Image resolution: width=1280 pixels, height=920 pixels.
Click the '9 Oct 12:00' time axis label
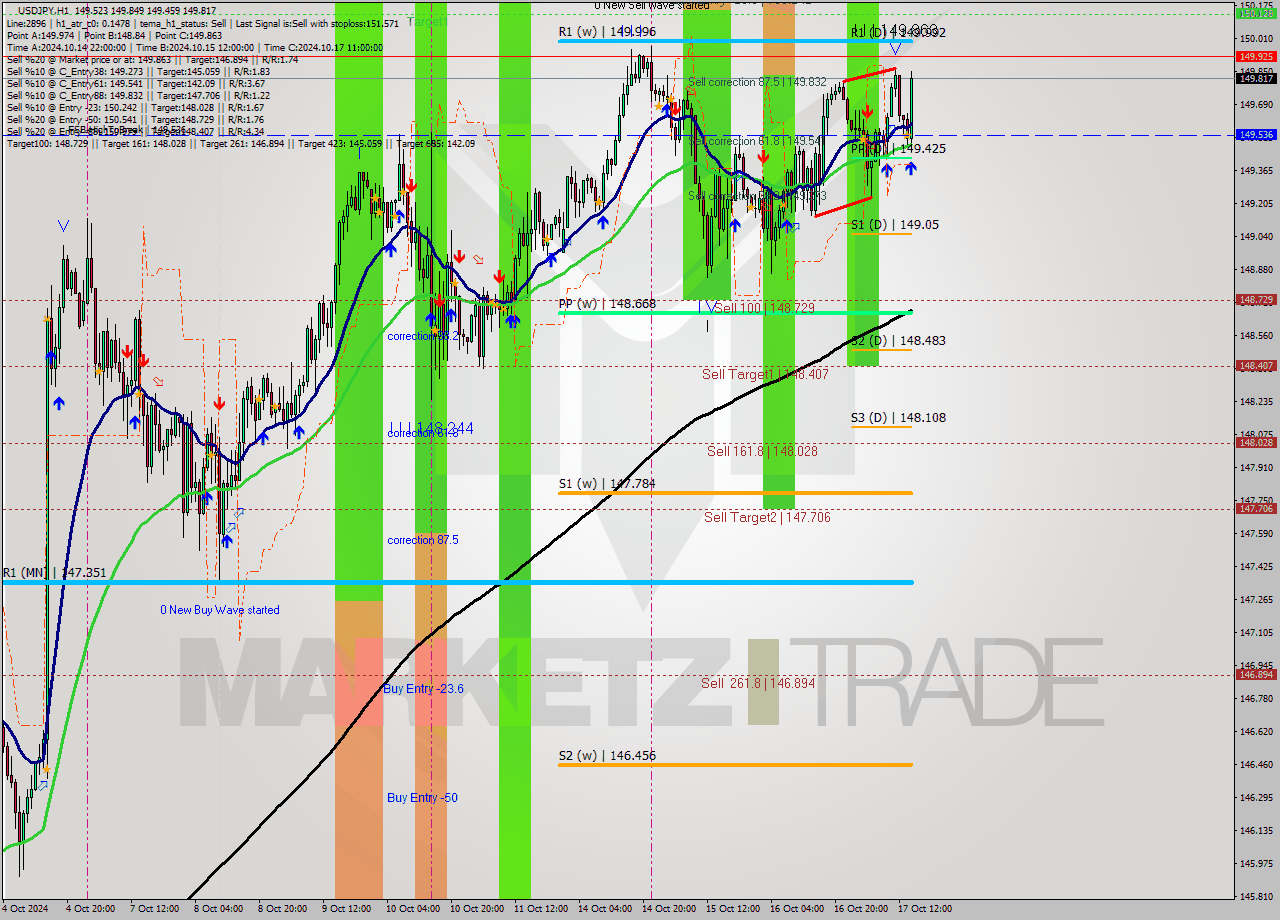(x=345, y=909)
